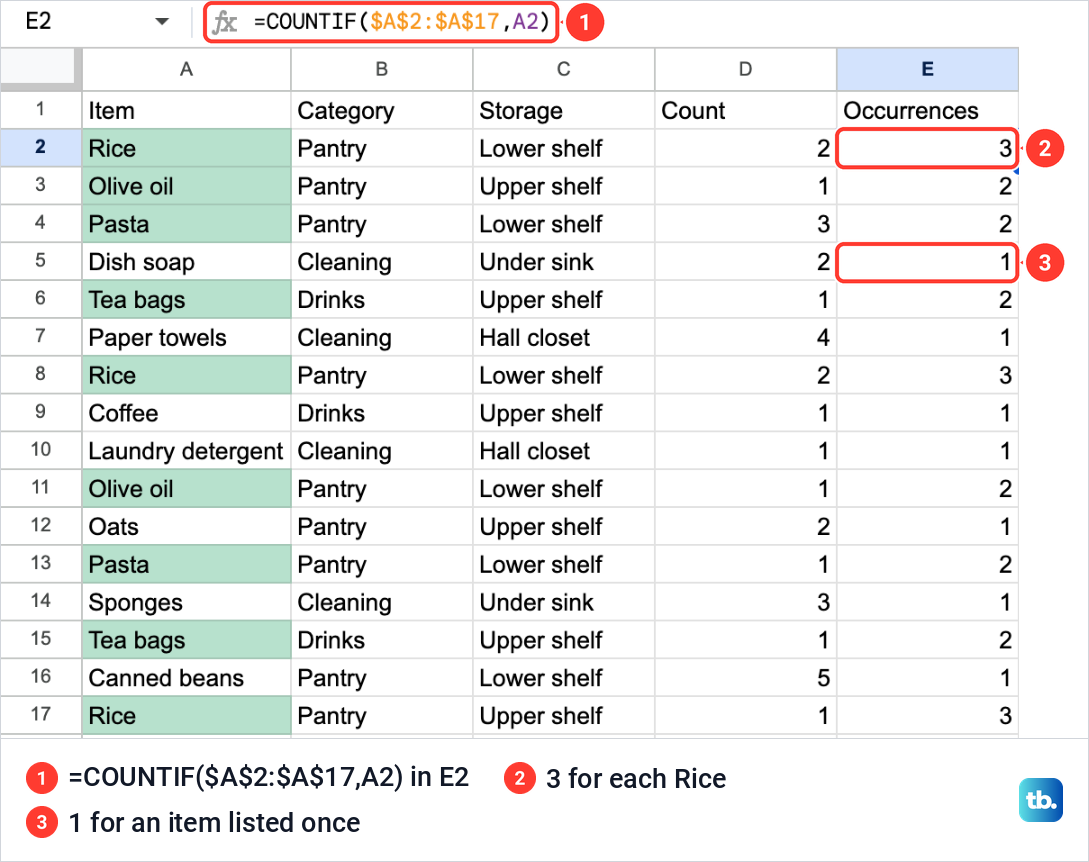Screen dimensions: 1089x862
Task: Select the "Dish soap" cell
Action: pos(186,262)
